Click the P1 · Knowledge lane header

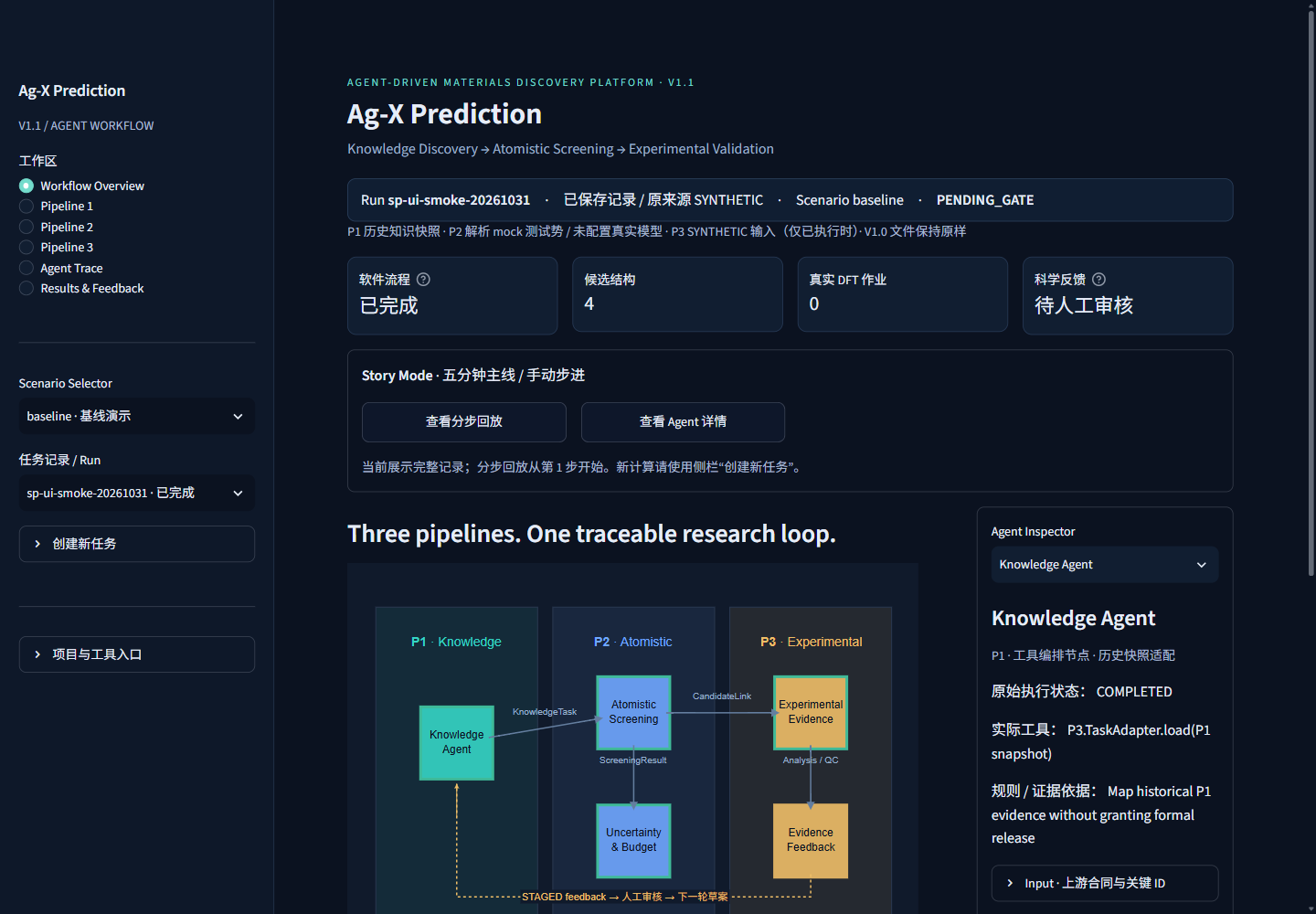pyautogui.click(x=456, y=642)
